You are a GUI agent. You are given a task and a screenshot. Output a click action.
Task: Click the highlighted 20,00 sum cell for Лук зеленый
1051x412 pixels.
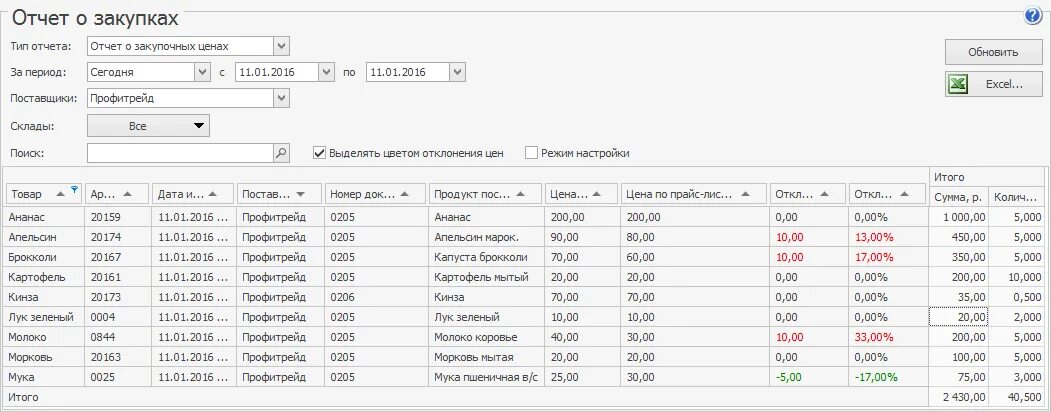(959, 318)
